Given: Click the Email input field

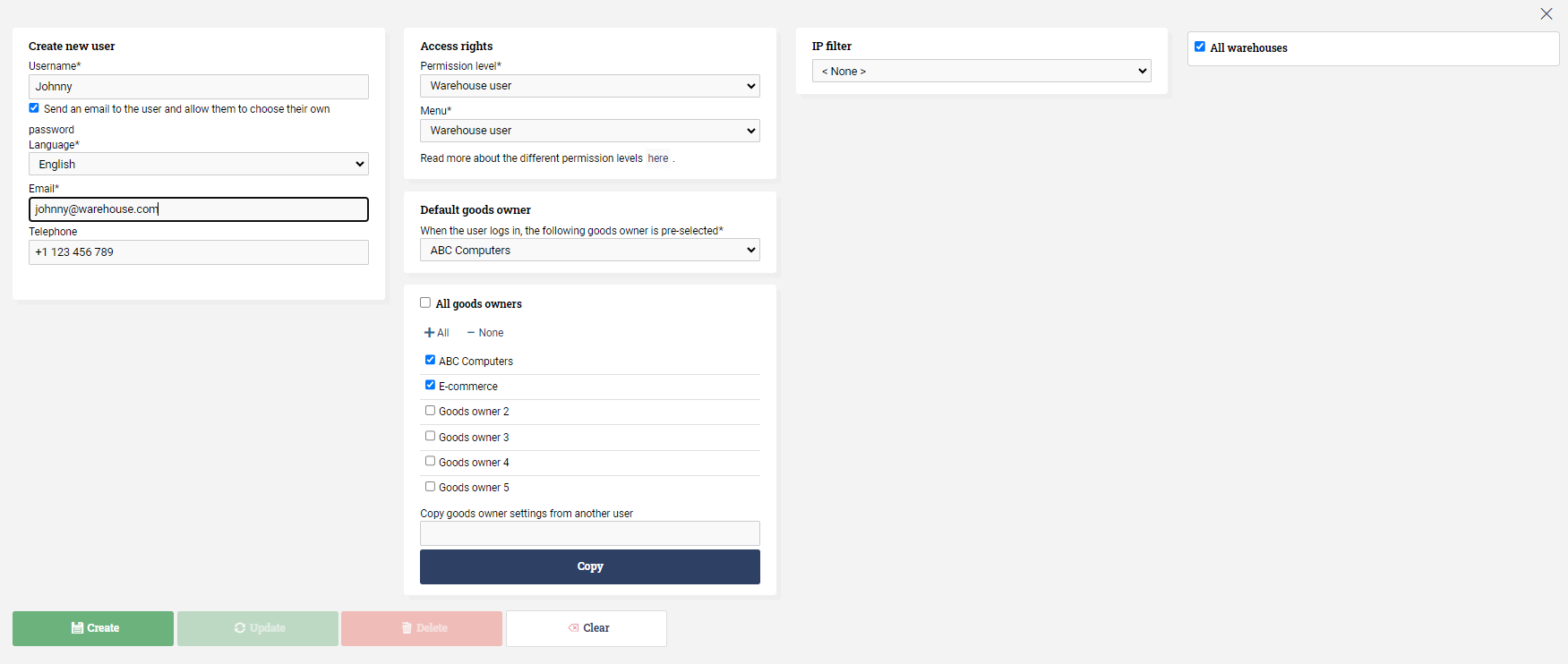Looking at the screenshot, I should coord(199,209).
